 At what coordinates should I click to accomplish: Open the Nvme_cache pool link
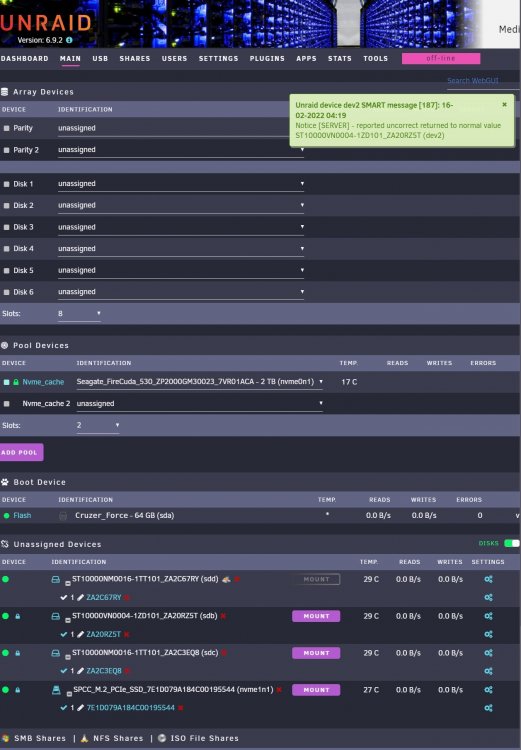tap(43, 382)
